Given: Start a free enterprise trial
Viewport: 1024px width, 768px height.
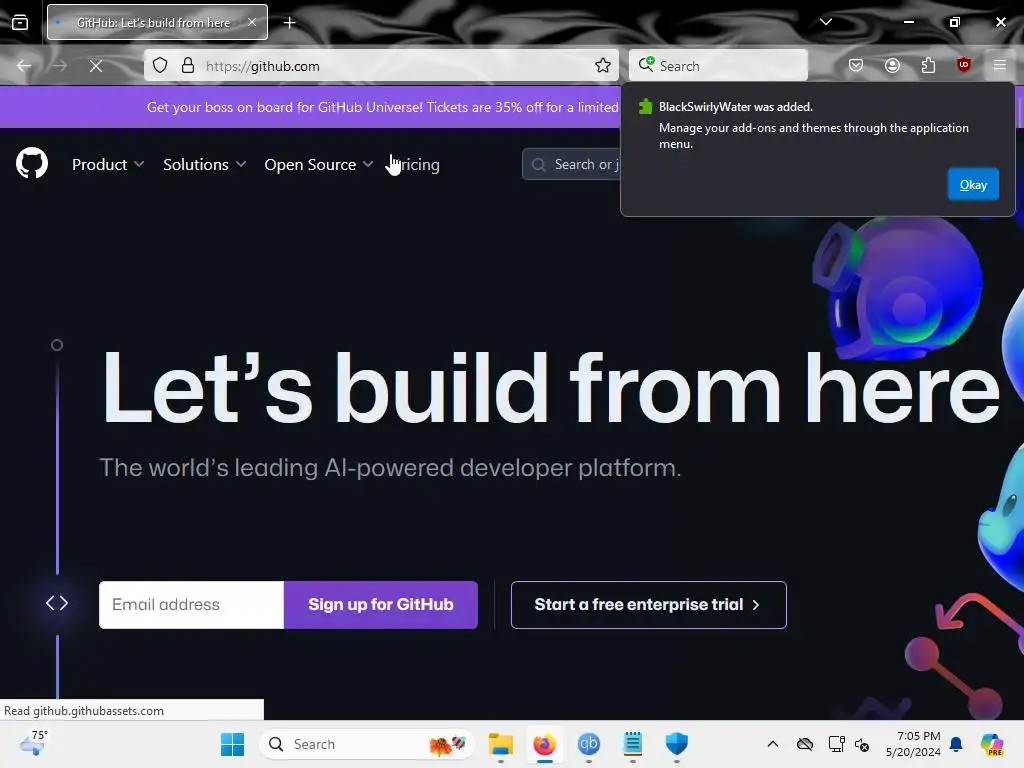Looking at the screenshot, I should (648, 605).
